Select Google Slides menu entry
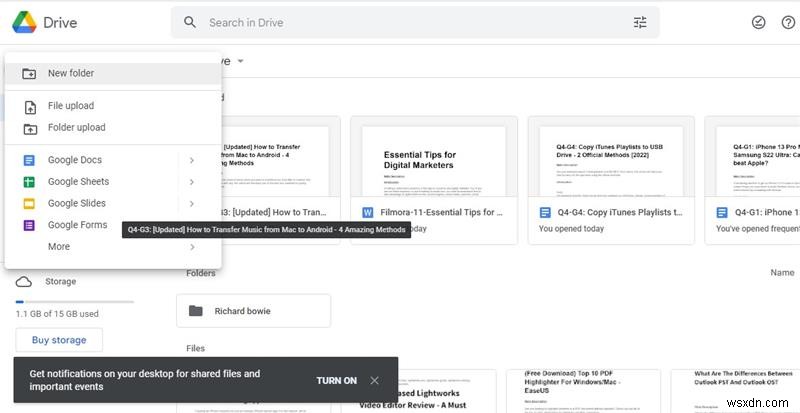This screenshot has width=800, height=413. coord(113,203)
